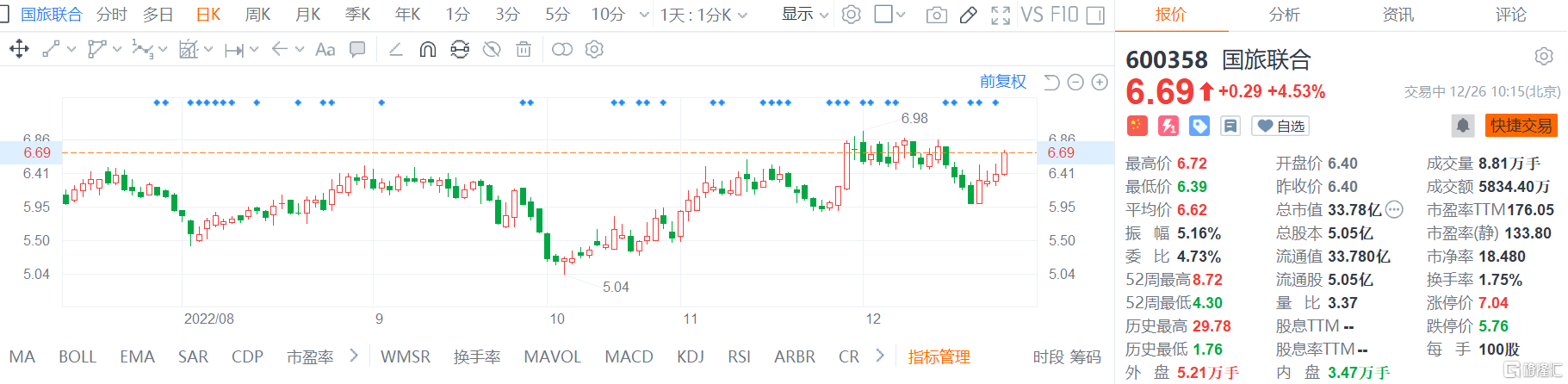This screenshot has width=1568, height=384.
Task: Hide all drawings with the eye-slash icon
Action: pyautogui.click(x=492, y=49)
